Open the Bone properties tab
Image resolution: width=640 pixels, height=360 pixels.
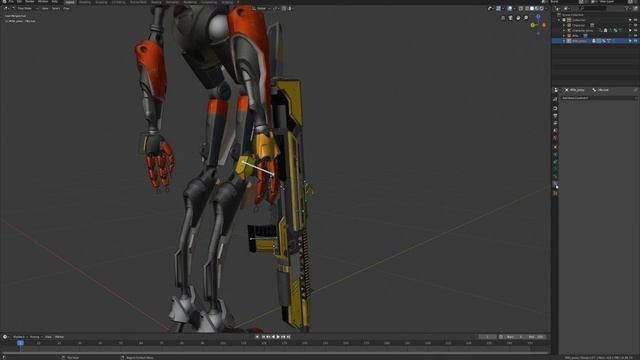click(555, 176)
